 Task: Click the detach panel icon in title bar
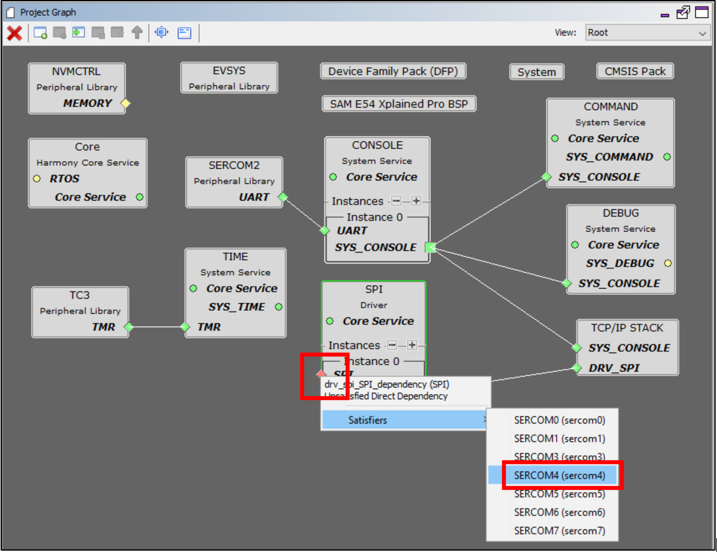coord(683,12)
